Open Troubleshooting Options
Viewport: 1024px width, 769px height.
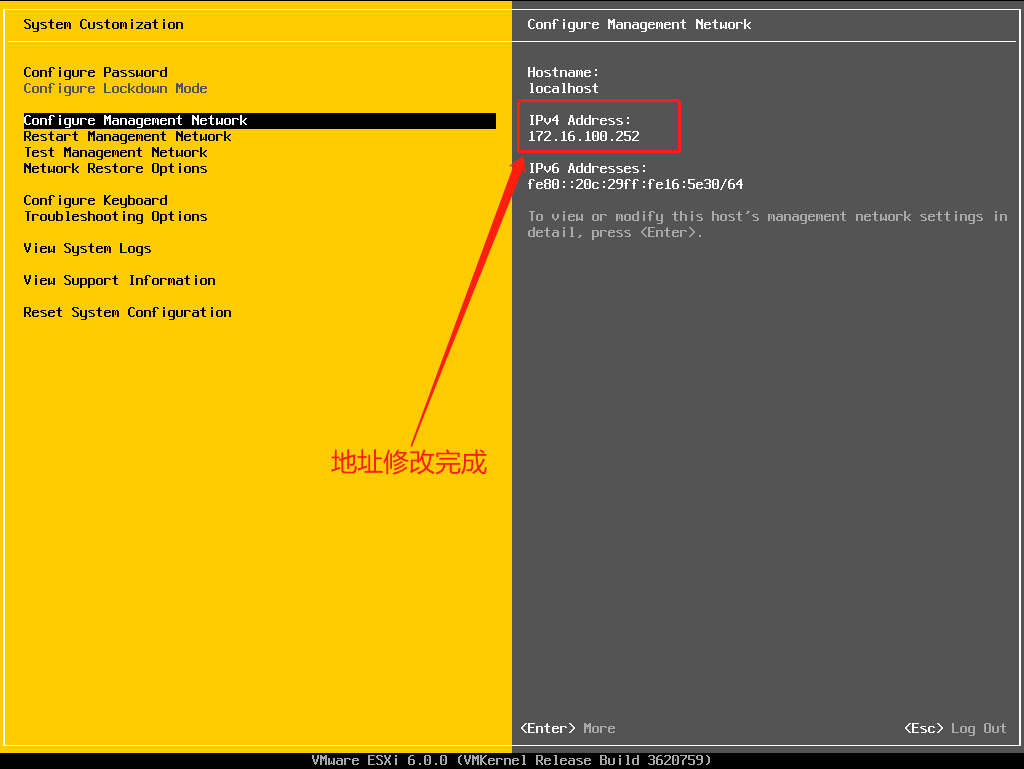click(x=115, y=216)
